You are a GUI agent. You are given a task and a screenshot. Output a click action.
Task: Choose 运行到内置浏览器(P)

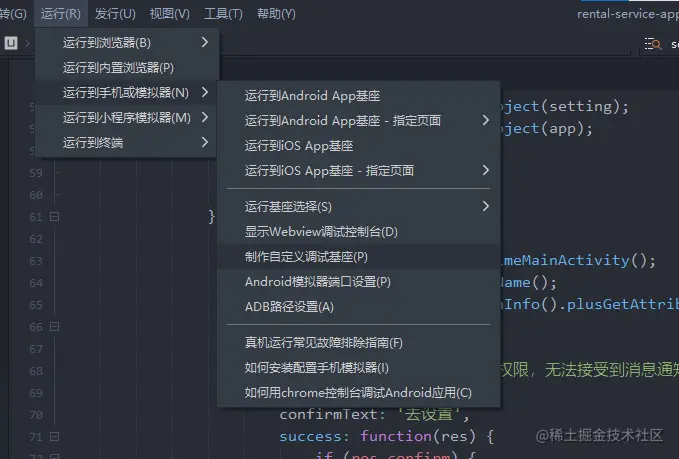[127, 68]
